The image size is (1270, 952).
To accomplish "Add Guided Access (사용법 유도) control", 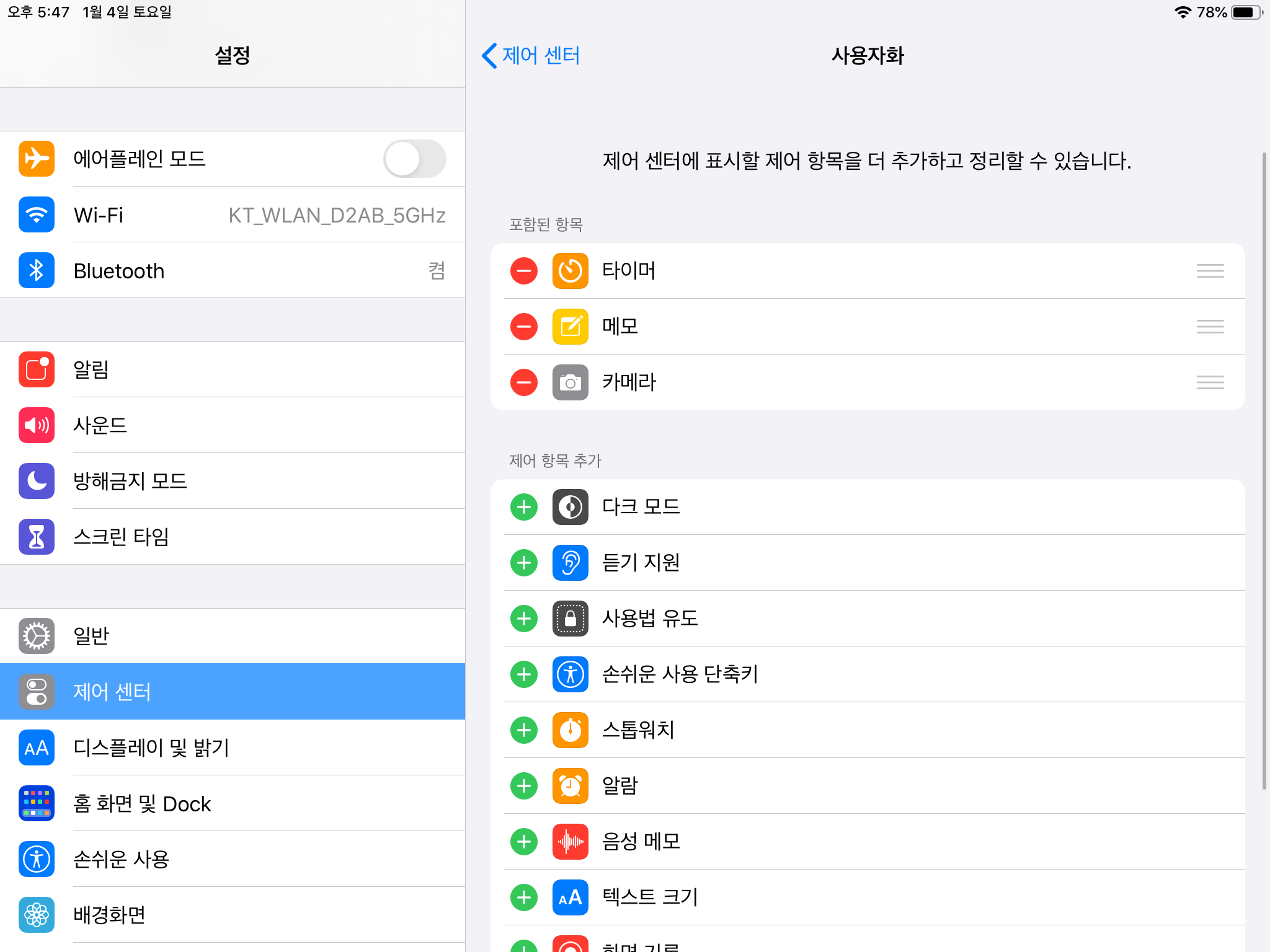I will (524, 619).
